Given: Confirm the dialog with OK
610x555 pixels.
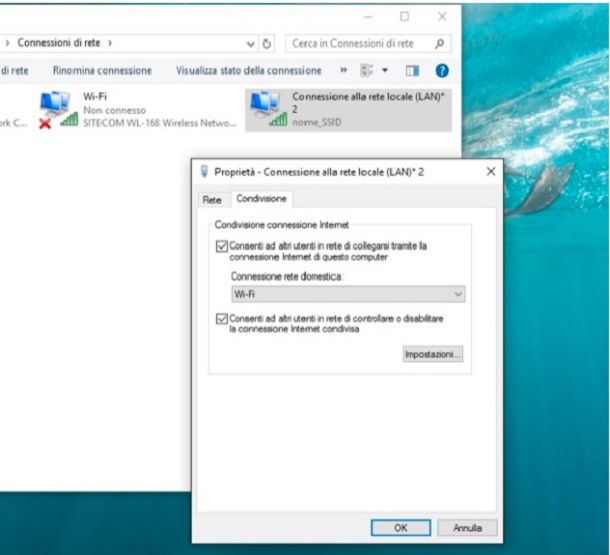Looking at the screenshot, I should coord(401,528).
